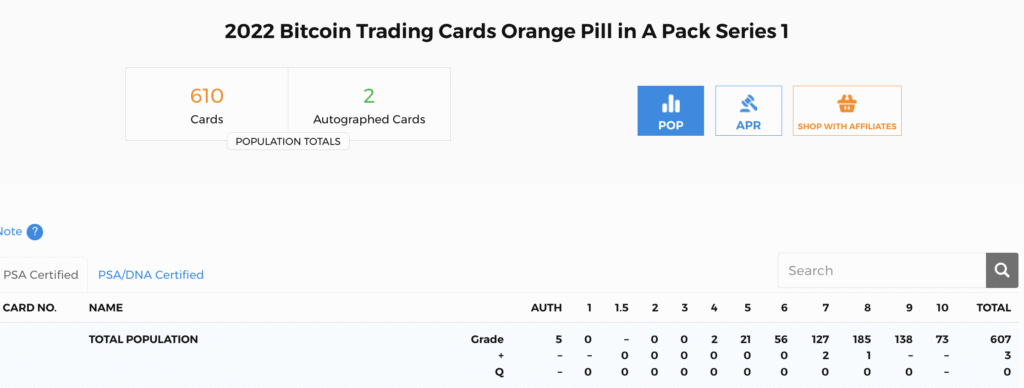The image size is (1024, 388).
Task: Open the APR auction prices button
Action: [x=748, y=111]
